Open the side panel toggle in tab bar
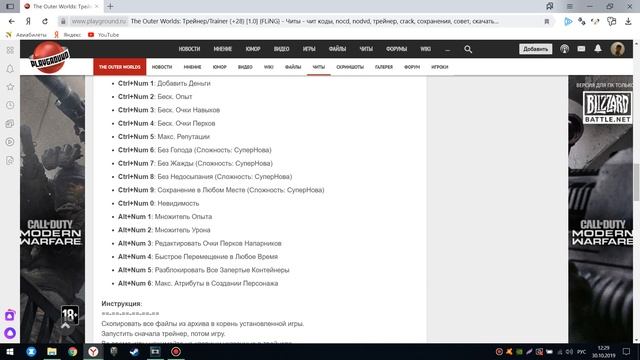The width and height of the screenshot is (640, 360). [x=10, y=6]
